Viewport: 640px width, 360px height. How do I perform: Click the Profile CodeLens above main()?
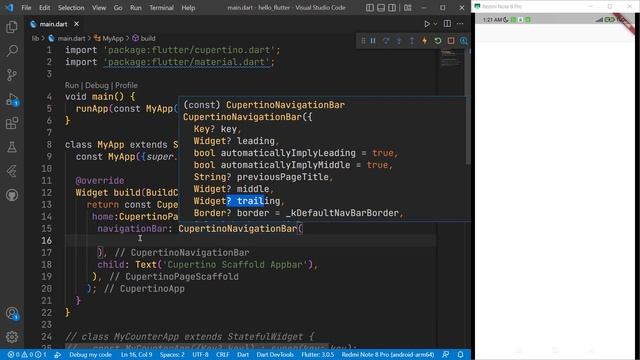(126, 85)
